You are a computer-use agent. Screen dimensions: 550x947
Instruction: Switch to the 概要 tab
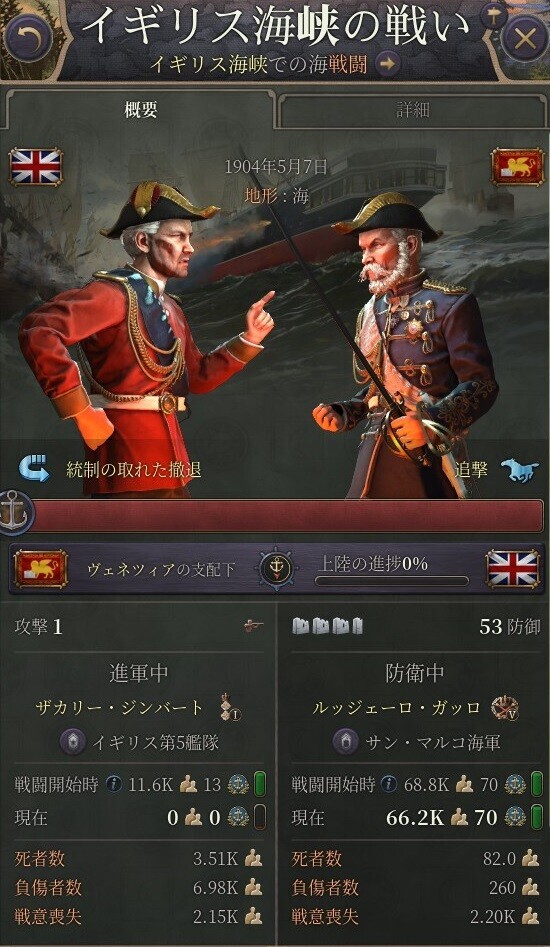coord(140,110)
